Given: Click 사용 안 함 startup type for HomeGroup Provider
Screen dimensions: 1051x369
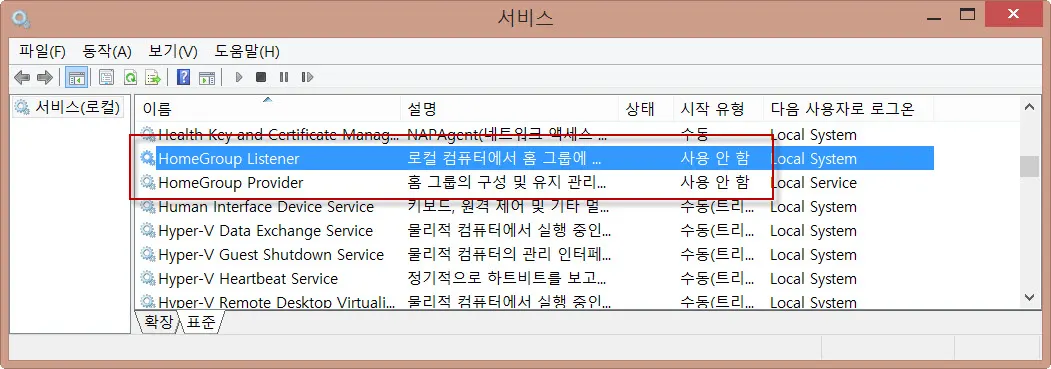Looking at the screenshot, I should coord(714,183).
